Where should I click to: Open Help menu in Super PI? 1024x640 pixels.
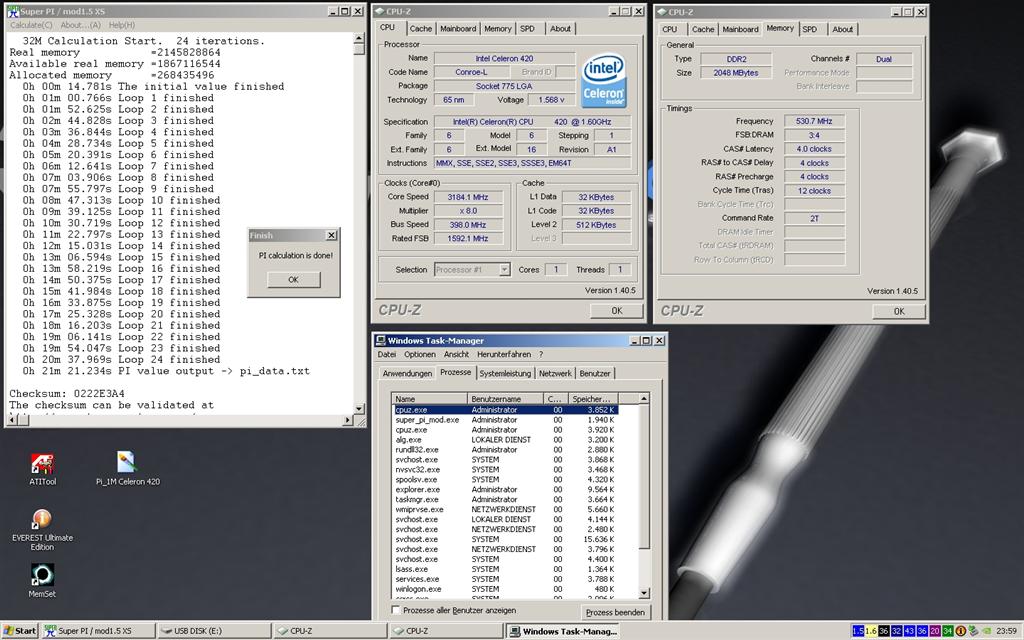point(121,25)
